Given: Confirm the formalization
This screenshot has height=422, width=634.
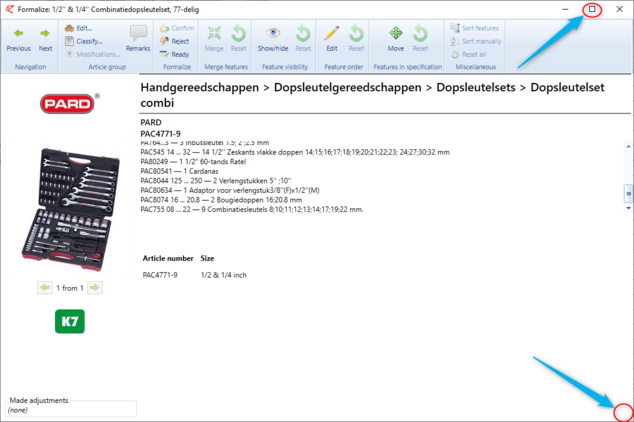Looking at the screenshot, I should [x=177, y=28].
